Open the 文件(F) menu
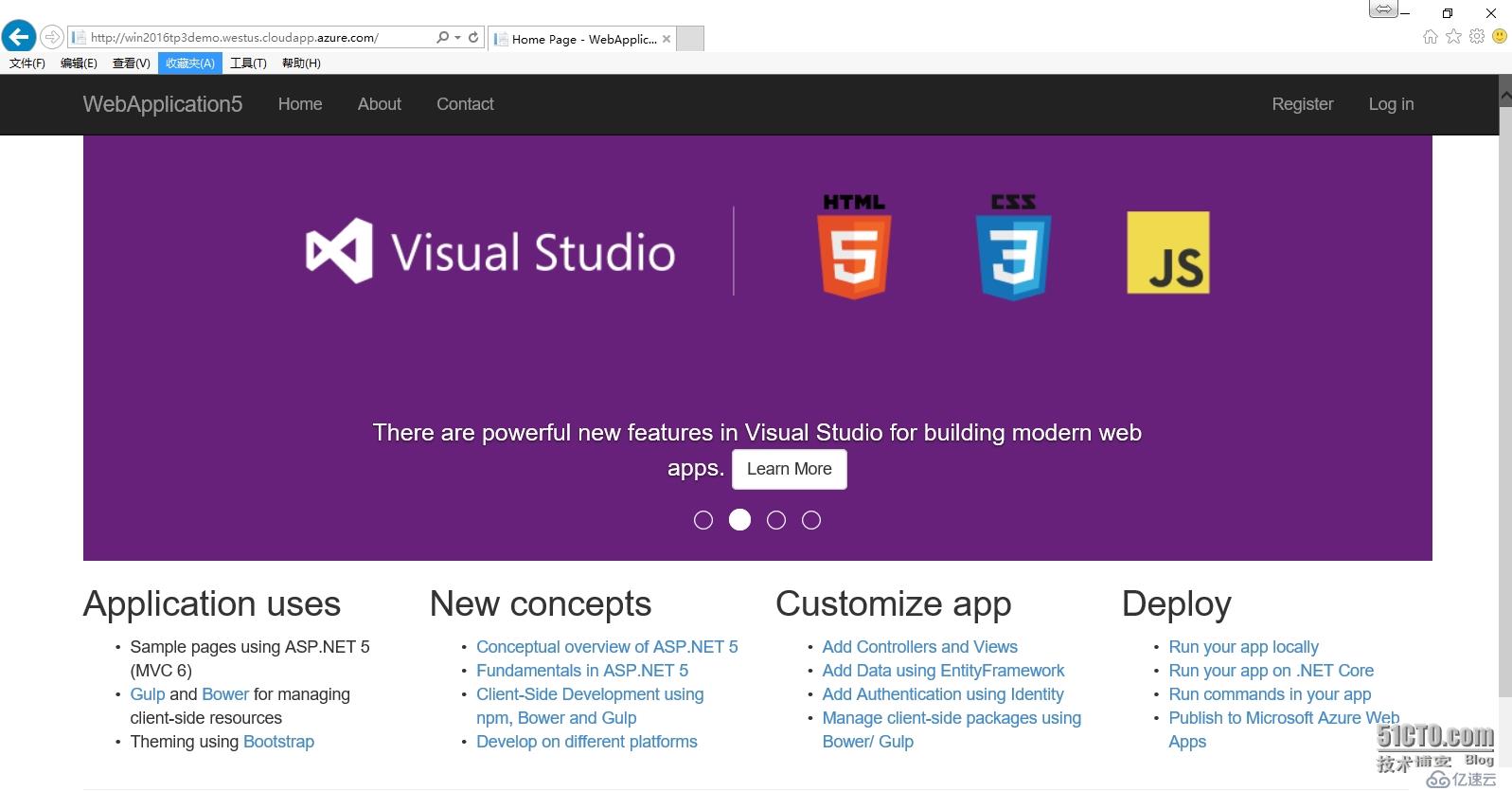This screenshot has width=1512, height=791. (27, 63)
